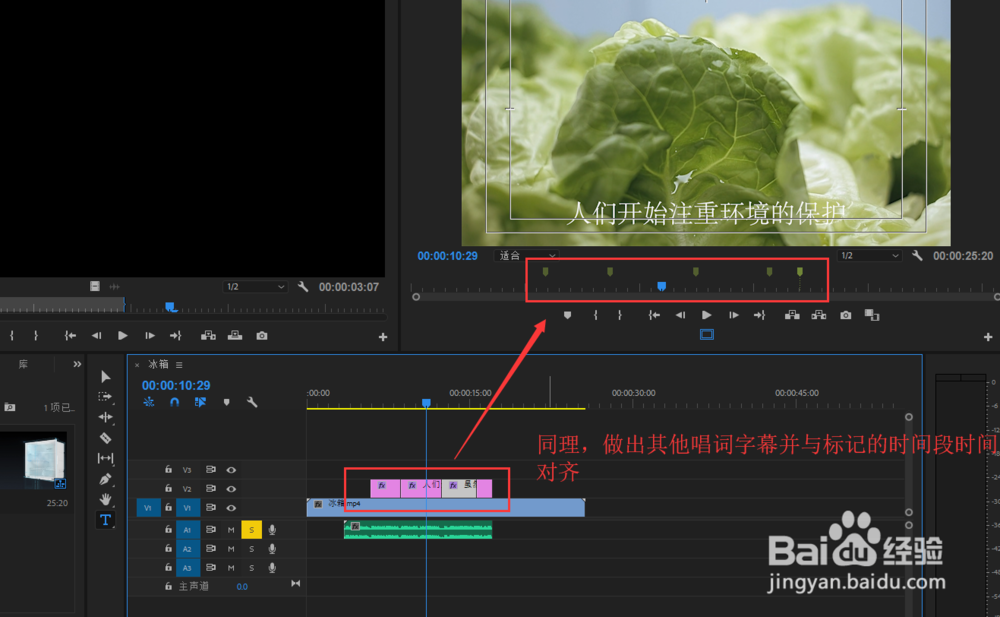1000x617 pixels.
Task: Choose the Selection arrow tool
Action: 105,376
